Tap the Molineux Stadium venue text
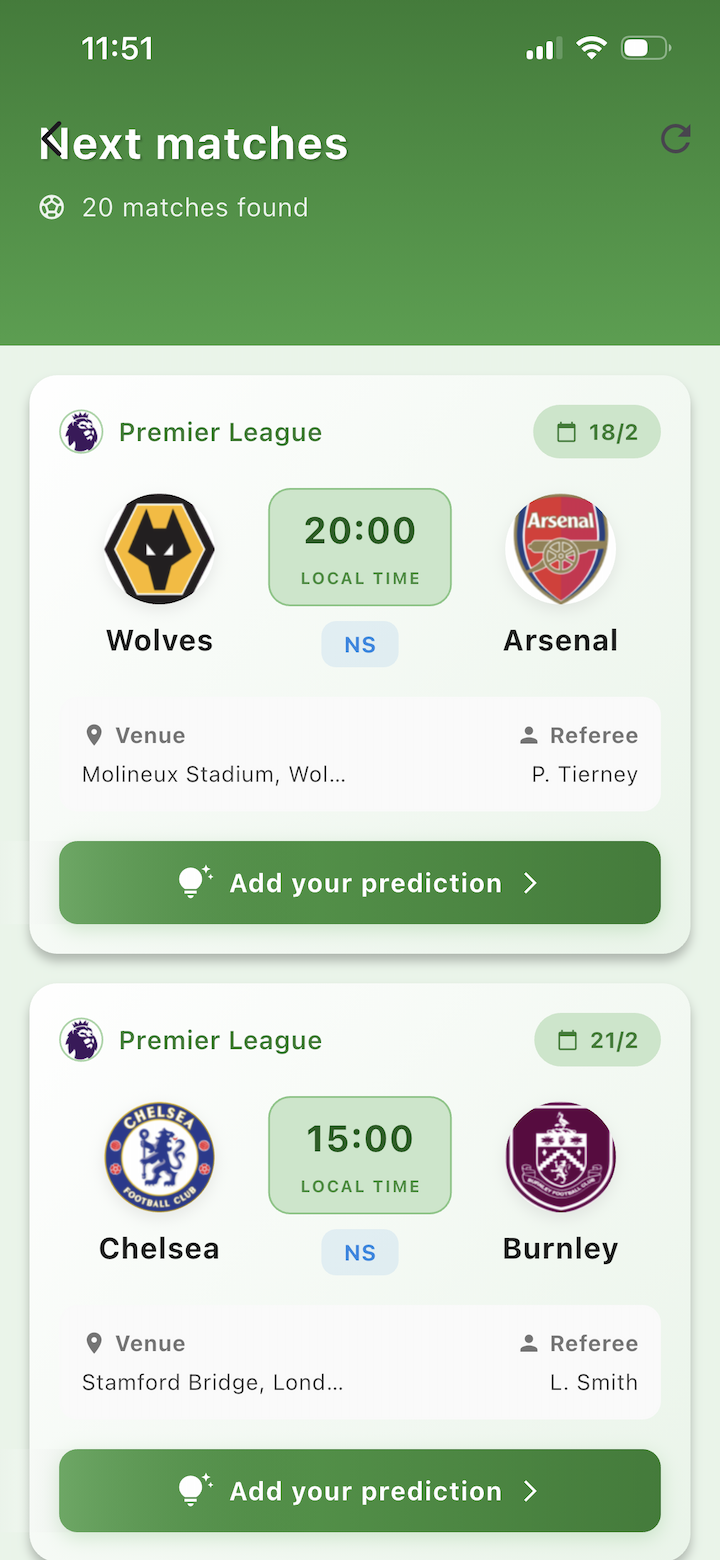This screenshot has height=1560, width=720. (214, 774)
